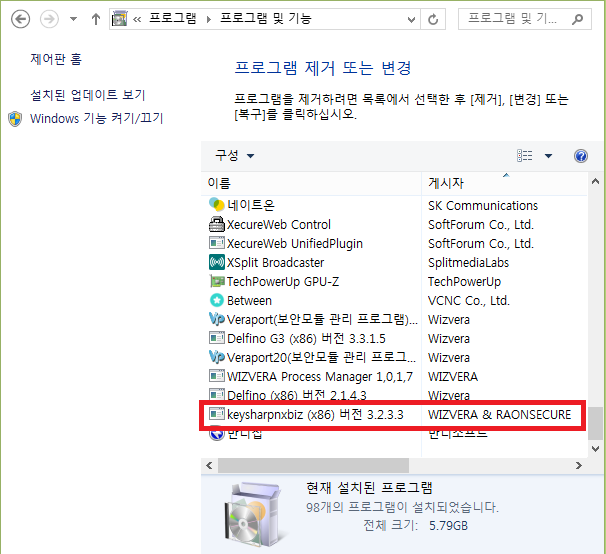Click the XSplit Broadcaster icon
Viewport: 606px width, 554px height.
click(216, 262)
